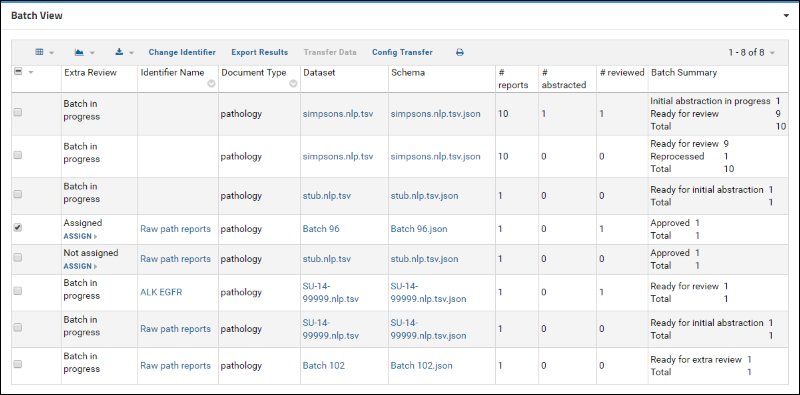The height and width of the screenshot is (395, 800).
Task: Open the export download icon menu
Action: (124, 52)
